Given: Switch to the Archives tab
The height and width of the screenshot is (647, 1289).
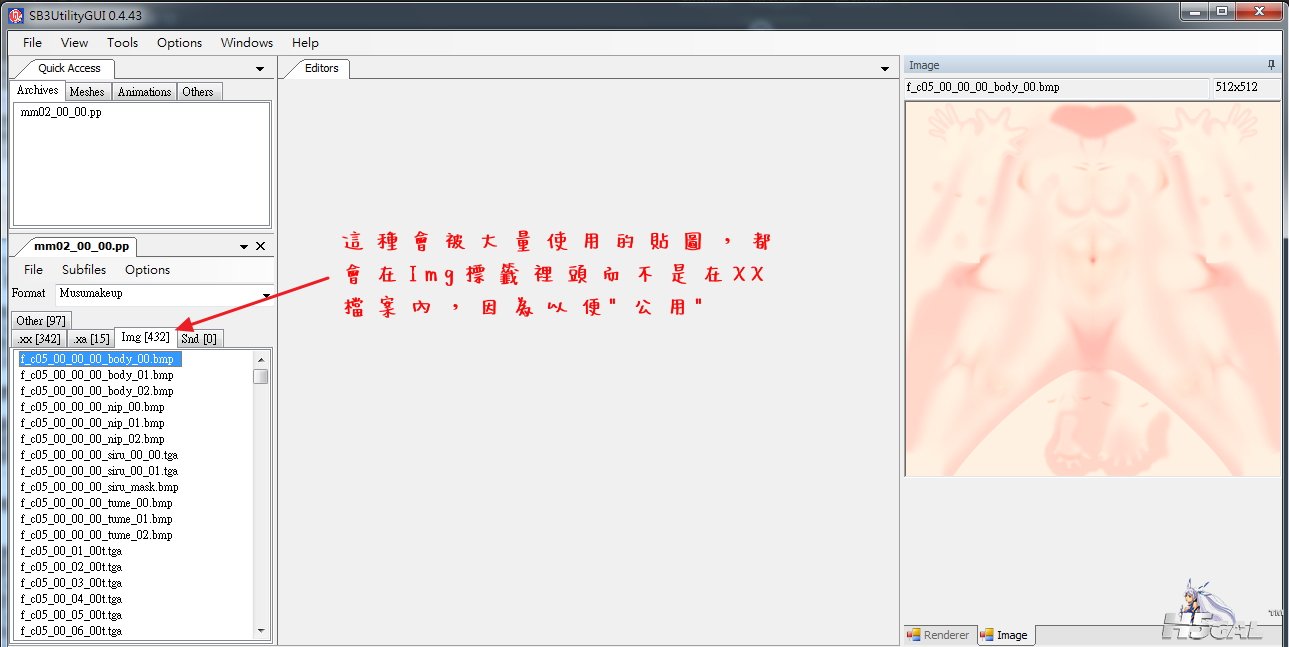Looking at the screenshot, I should pyautogui.click(x=37, y=90).
